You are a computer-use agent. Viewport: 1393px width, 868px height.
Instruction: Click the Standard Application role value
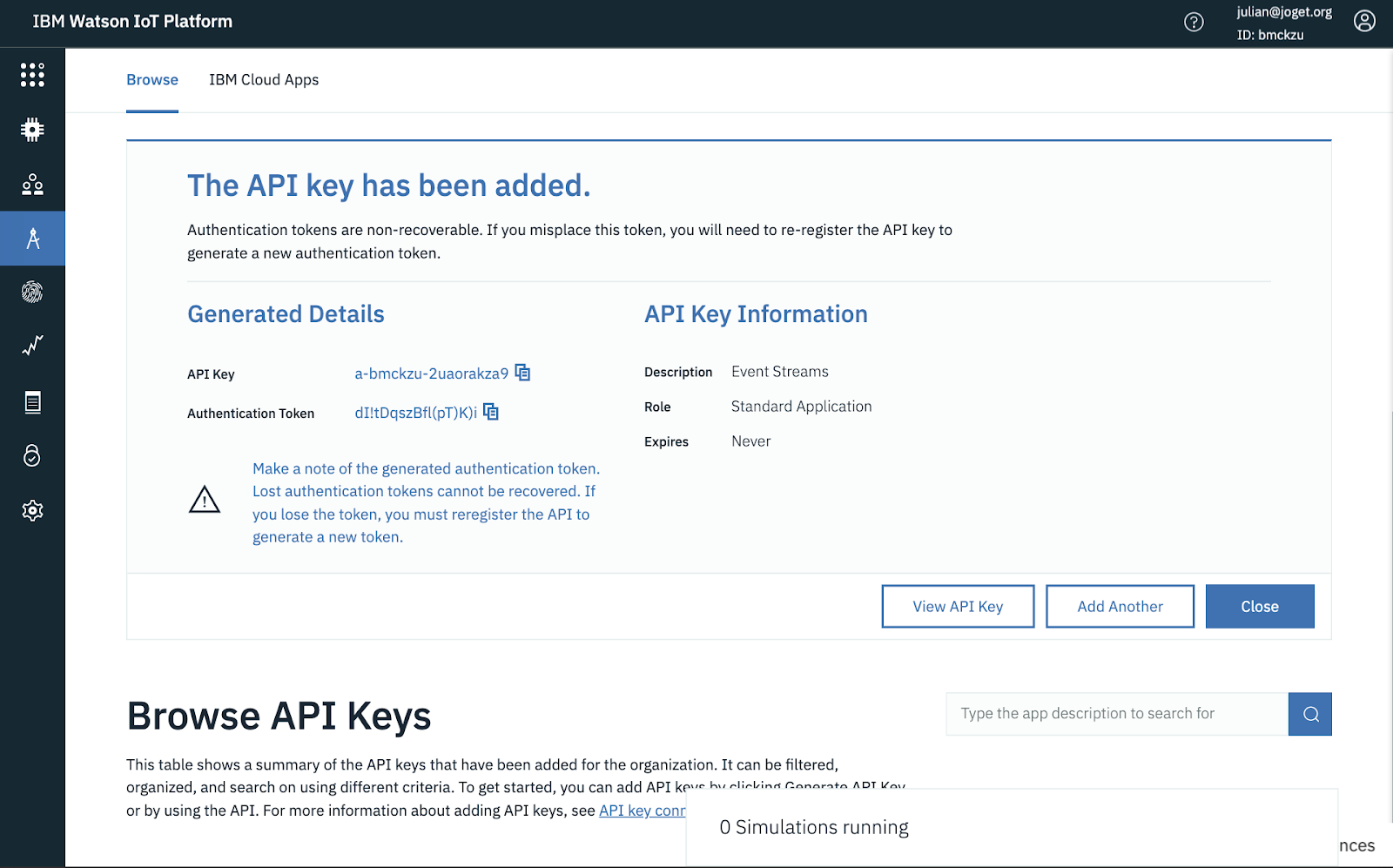coord(801,407)
